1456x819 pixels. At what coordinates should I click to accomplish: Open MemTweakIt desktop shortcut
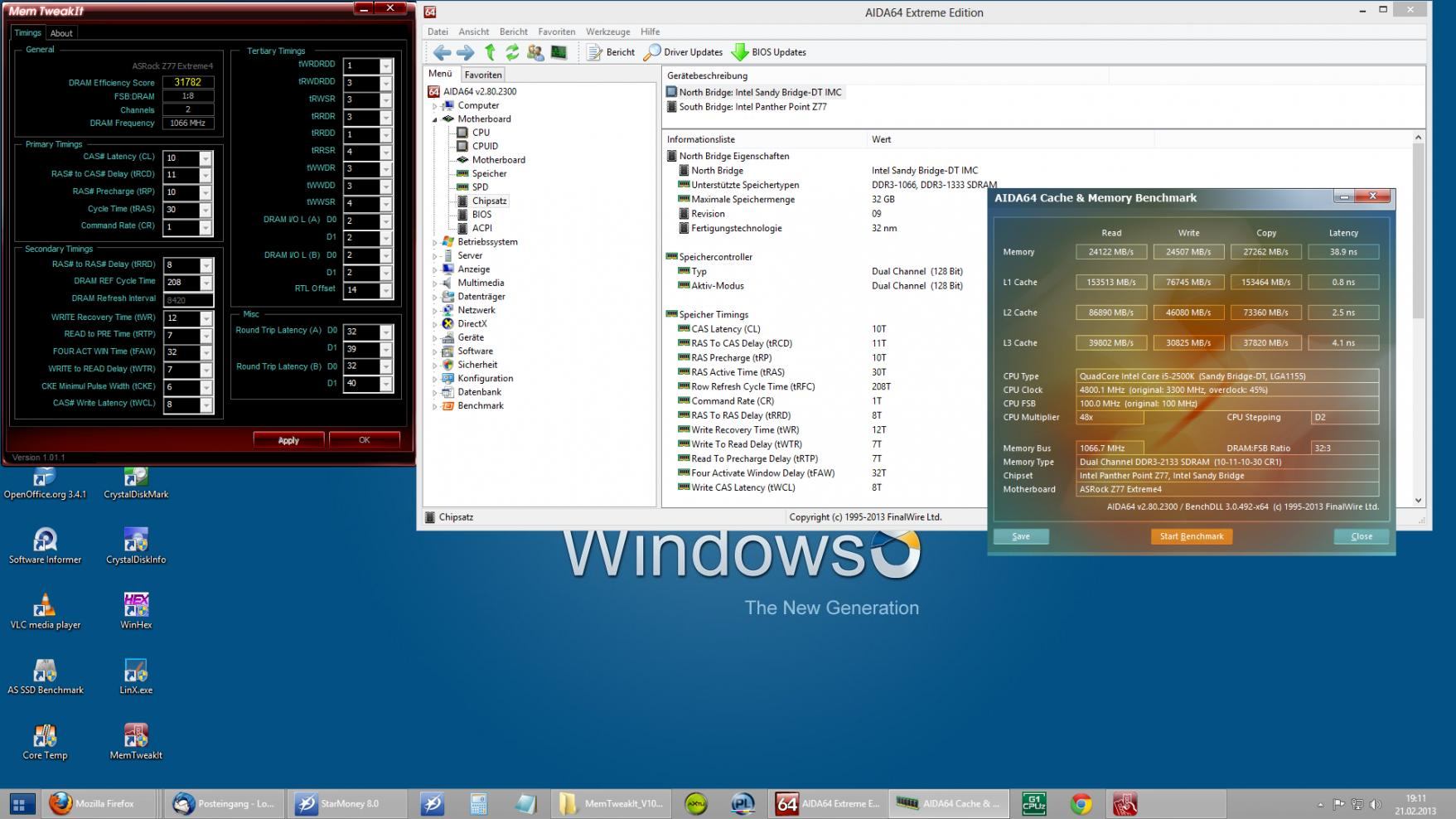coord(136,743)
